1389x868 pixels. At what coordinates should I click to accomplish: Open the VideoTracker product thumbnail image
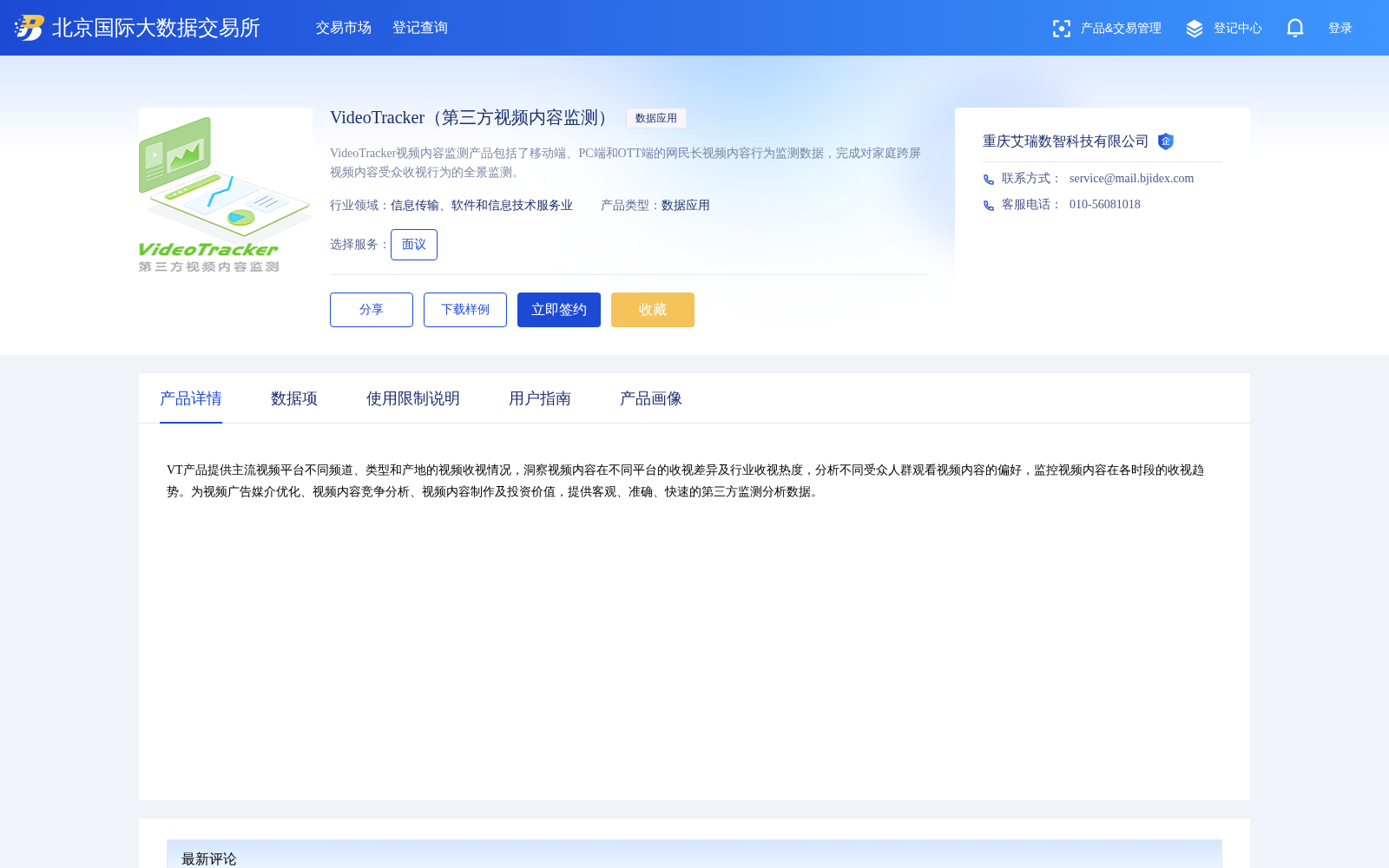pyautogui.click(x=226, y=194)
